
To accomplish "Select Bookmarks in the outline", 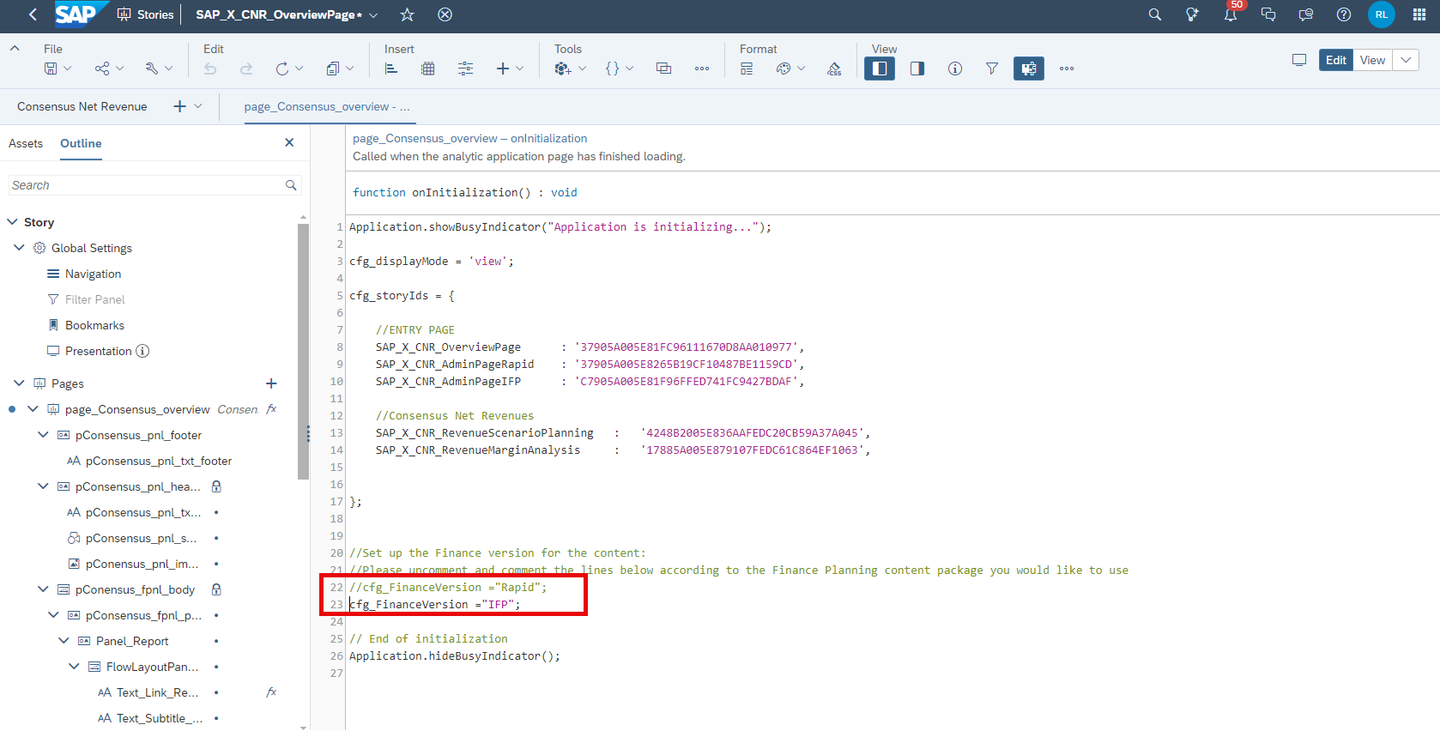I will 95,325.
